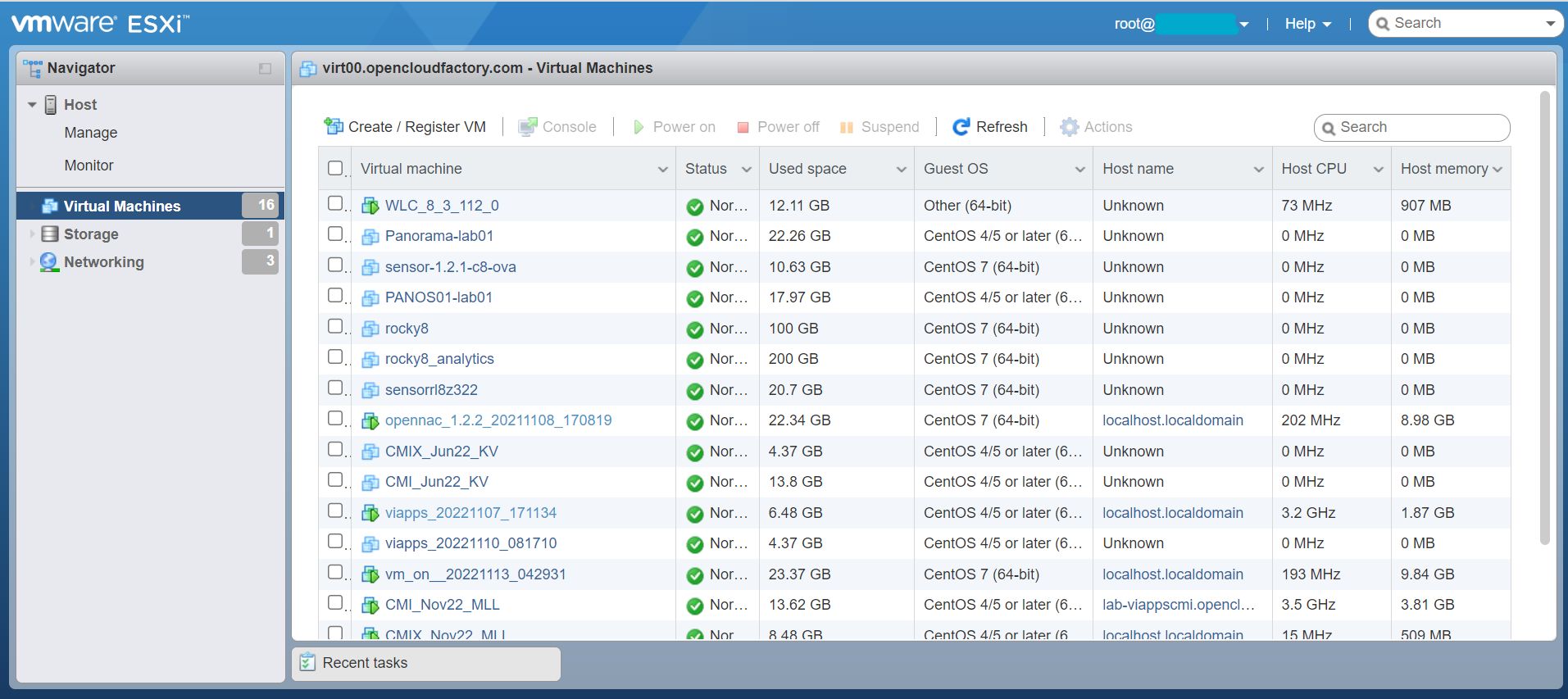Open the Used space column dropdown arrow

pyautogui.click(x=901, y=170)
